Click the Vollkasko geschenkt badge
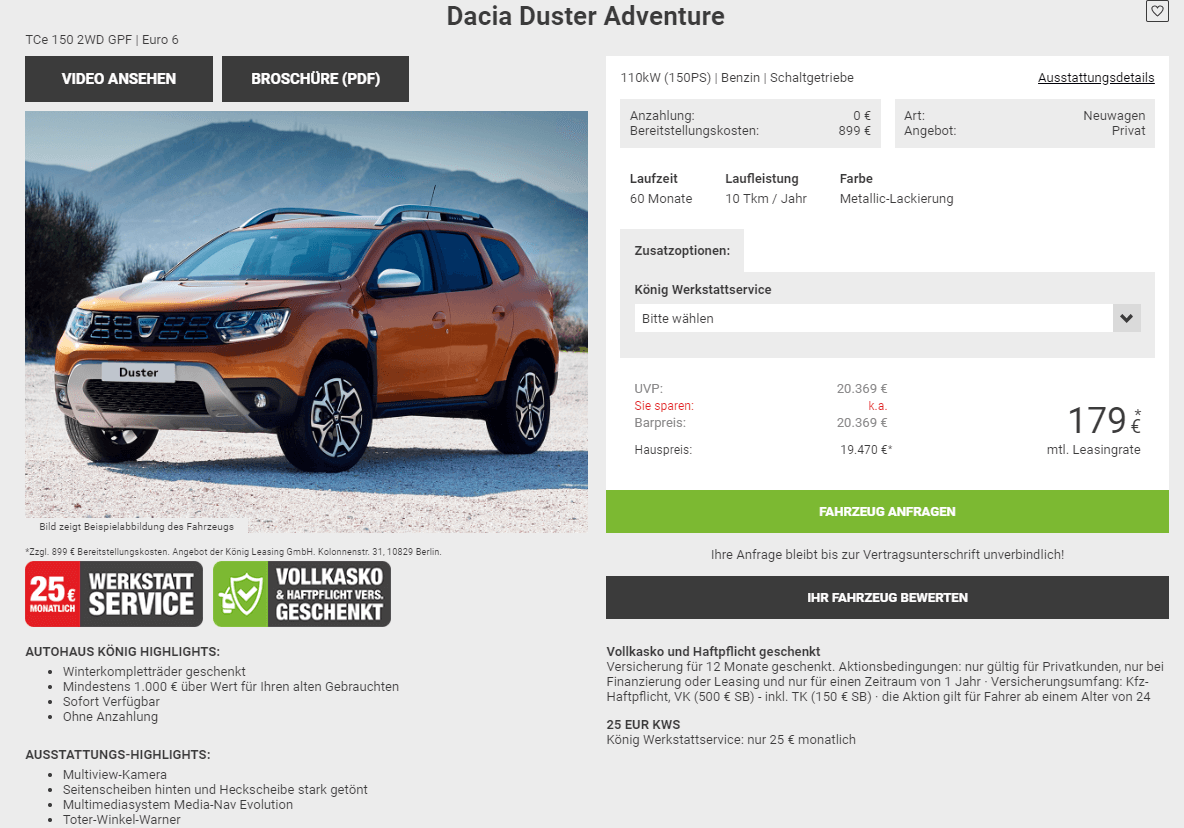The width and height of the screenshot is (1184, 828). (x=302, y=594)
